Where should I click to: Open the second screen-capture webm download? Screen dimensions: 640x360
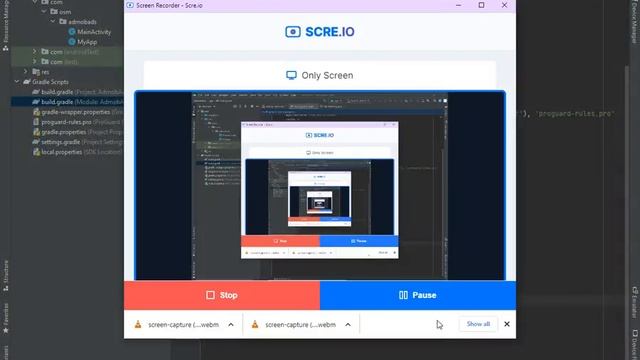(x=300, y=325)
